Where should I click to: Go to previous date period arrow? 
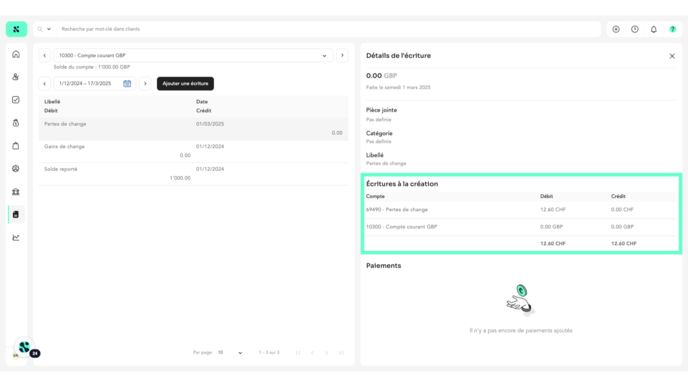tap(44, 83)
